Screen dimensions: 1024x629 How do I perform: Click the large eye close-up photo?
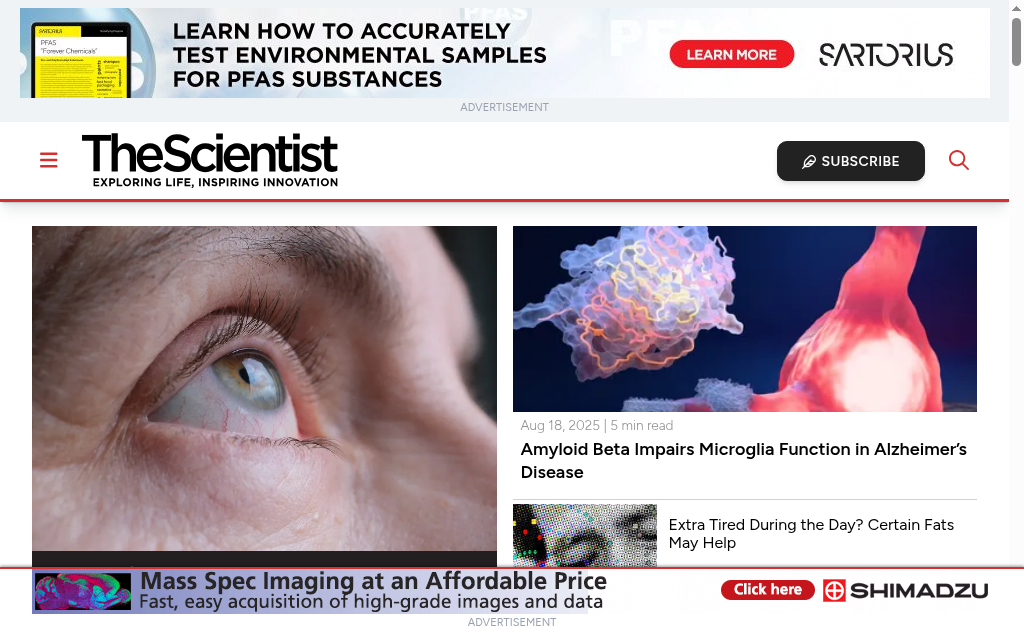click(264, 389)
